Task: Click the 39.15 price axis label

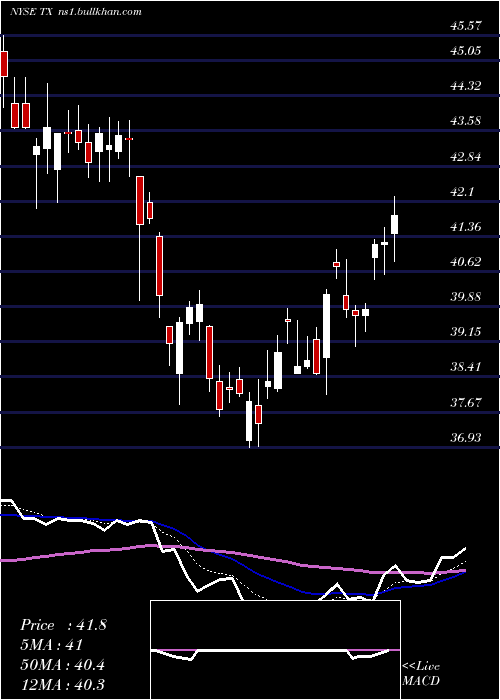Action: (466, 332)
